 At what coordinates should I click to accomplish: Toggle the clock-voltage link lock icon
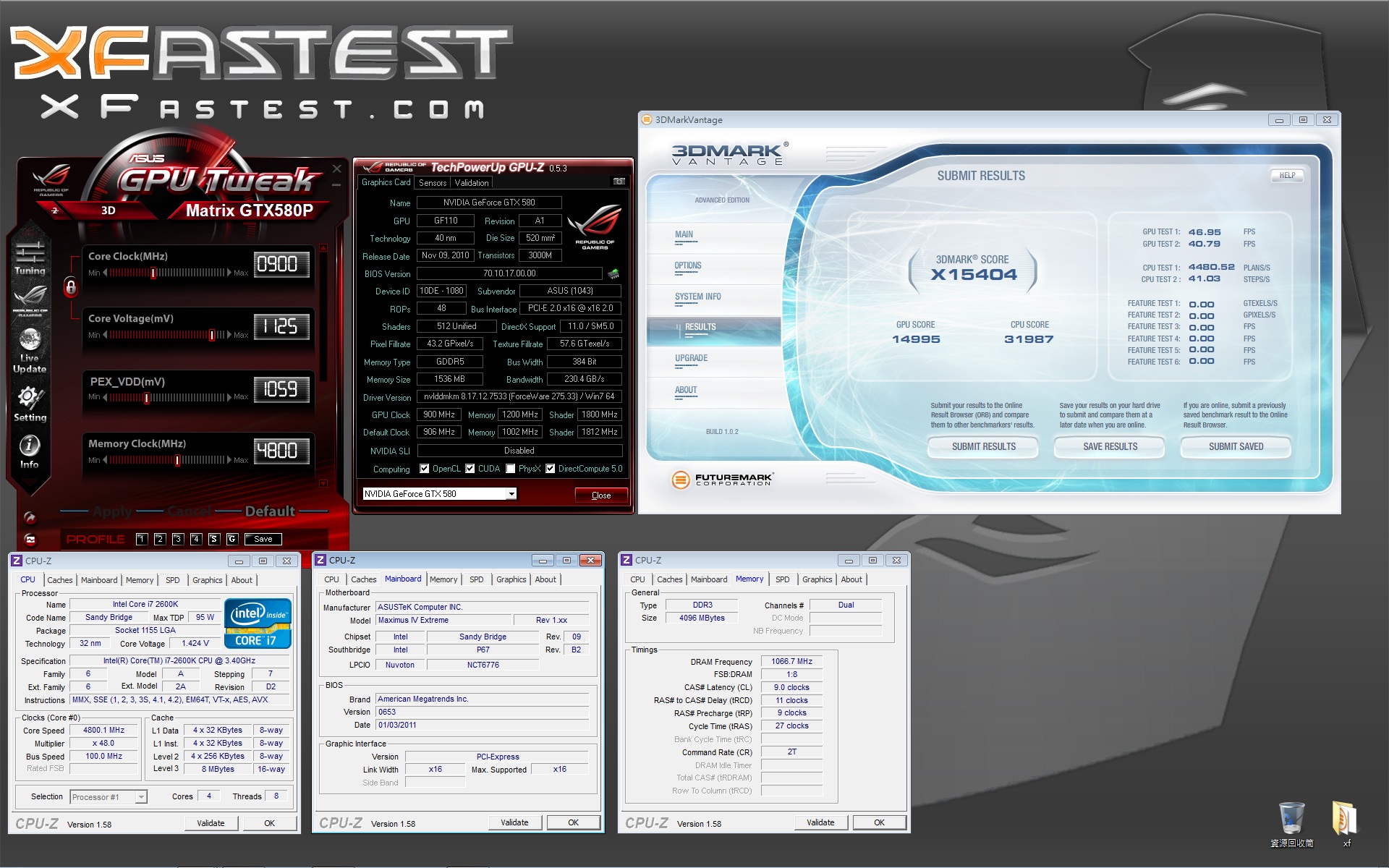pyautogui.click(x=71, y=287)
